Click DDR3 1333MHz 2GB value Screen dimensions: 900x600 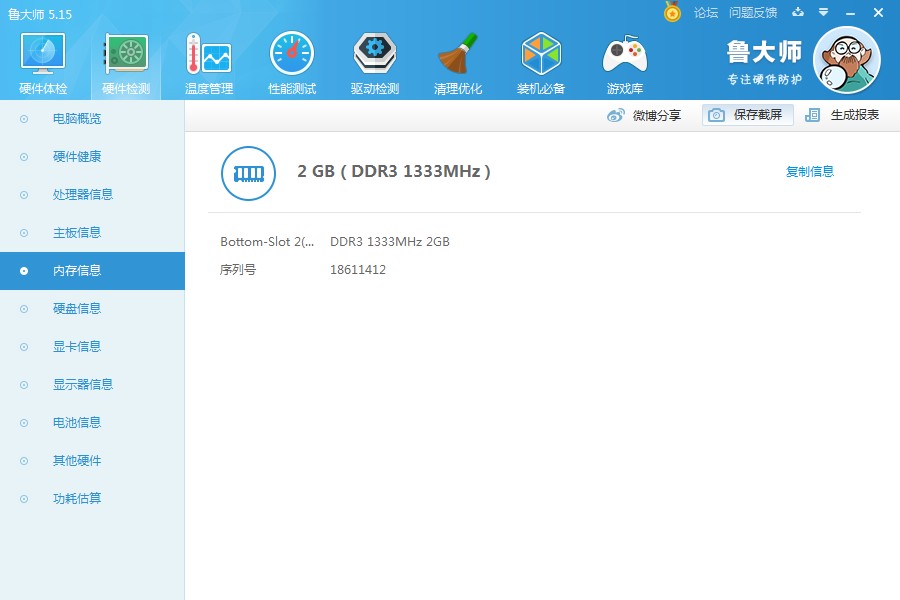tap(390, 242)
